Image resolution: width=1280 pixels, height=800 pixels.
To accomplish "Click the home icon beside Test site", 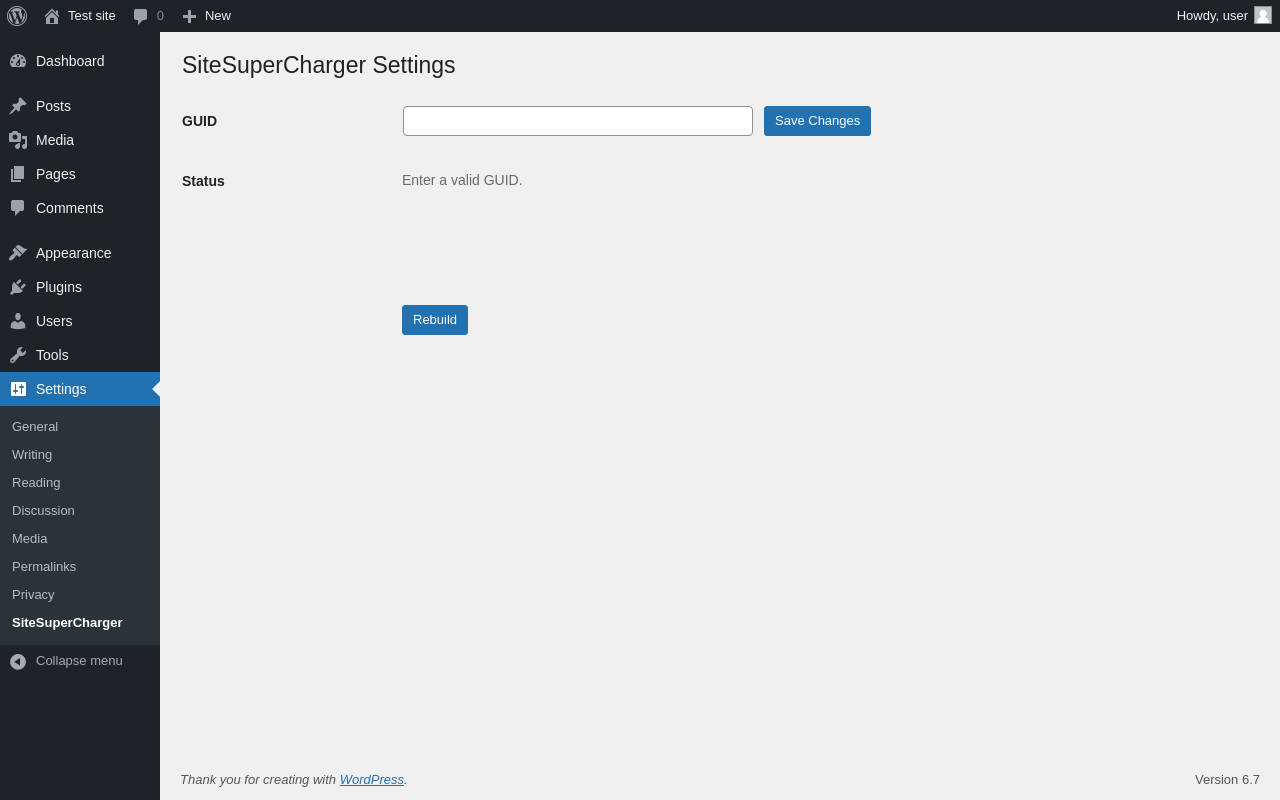I will click(x=52, y=16).
